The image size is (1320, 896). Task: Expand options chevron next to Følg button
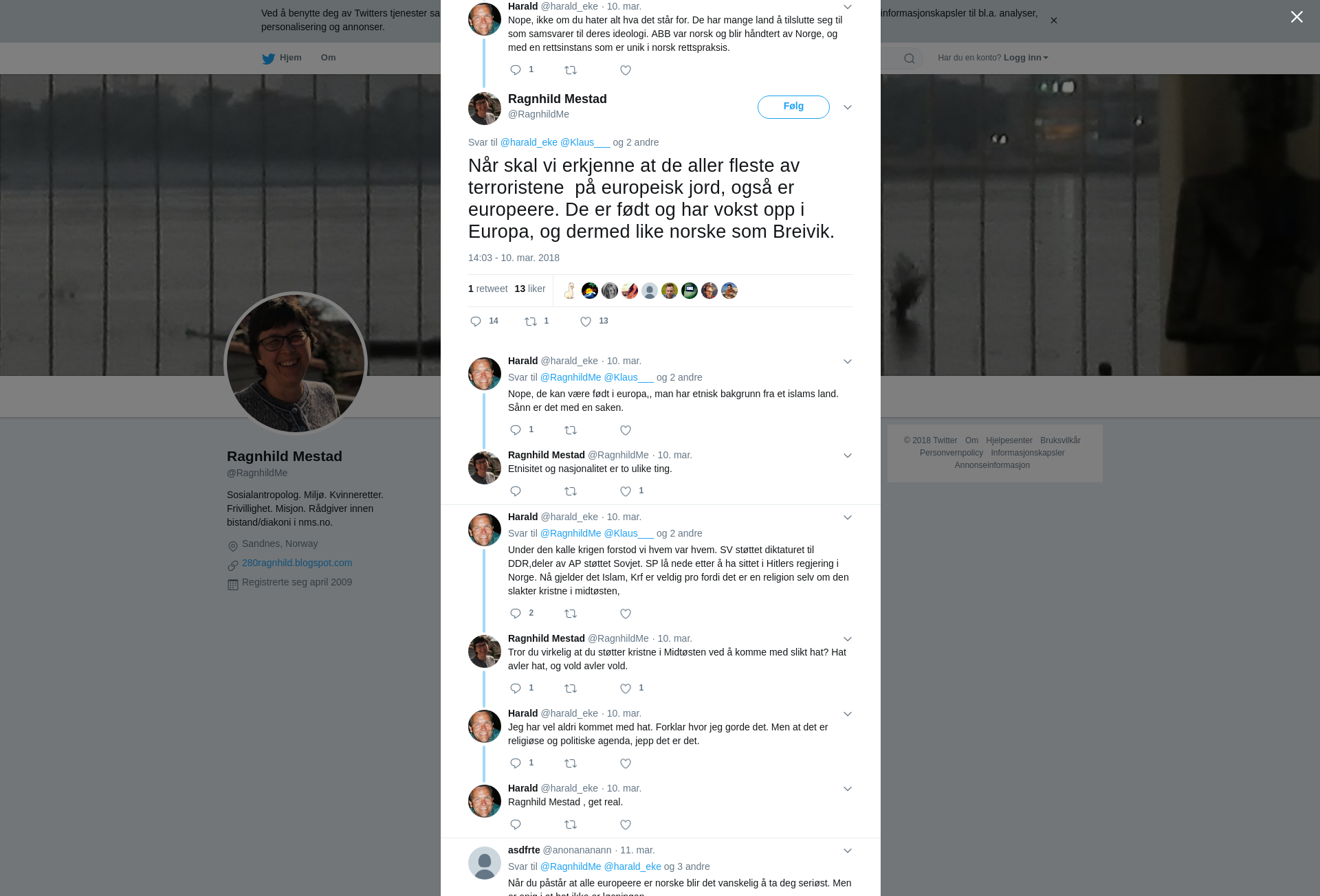coord(848,107)
